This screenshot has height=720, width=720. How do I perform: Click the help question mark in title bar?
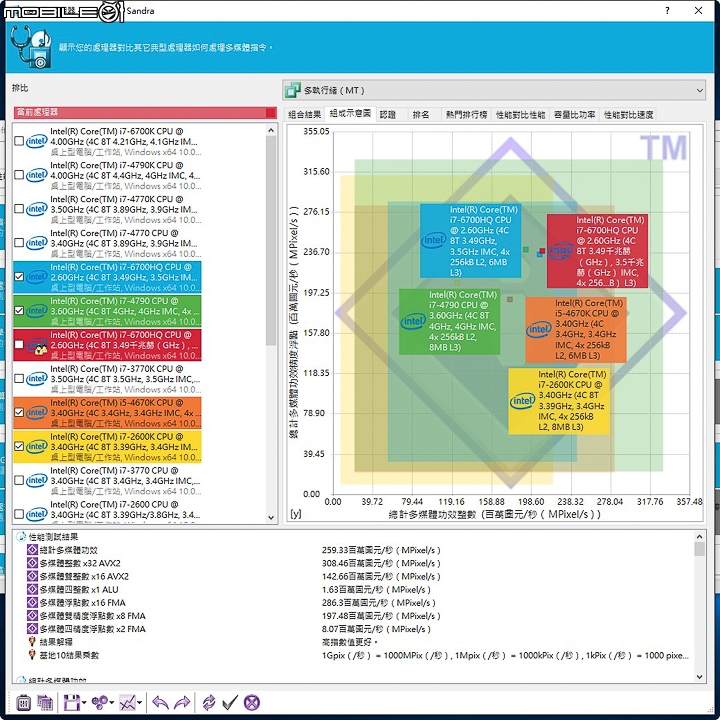coord(667,11)
